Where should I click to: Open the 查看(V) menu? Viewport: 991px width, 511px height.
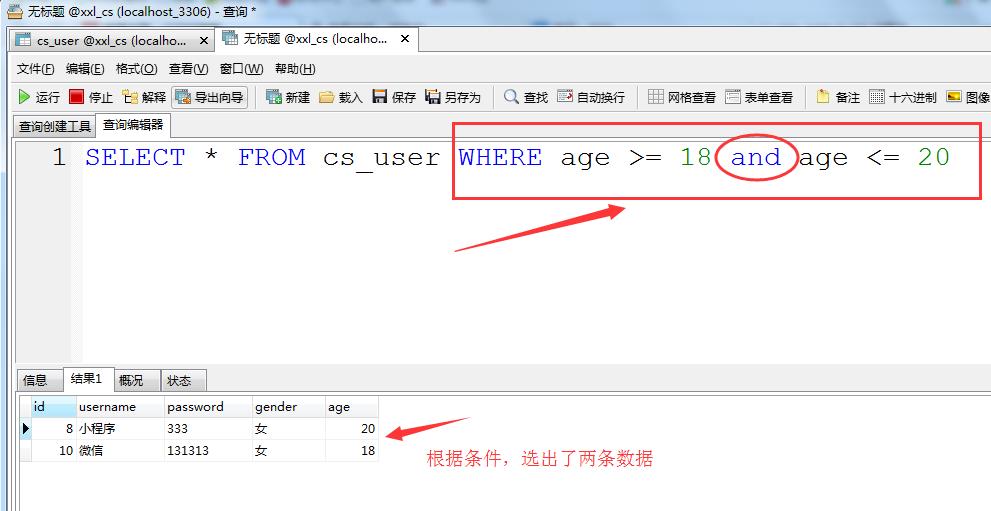(x=188, y=69)
